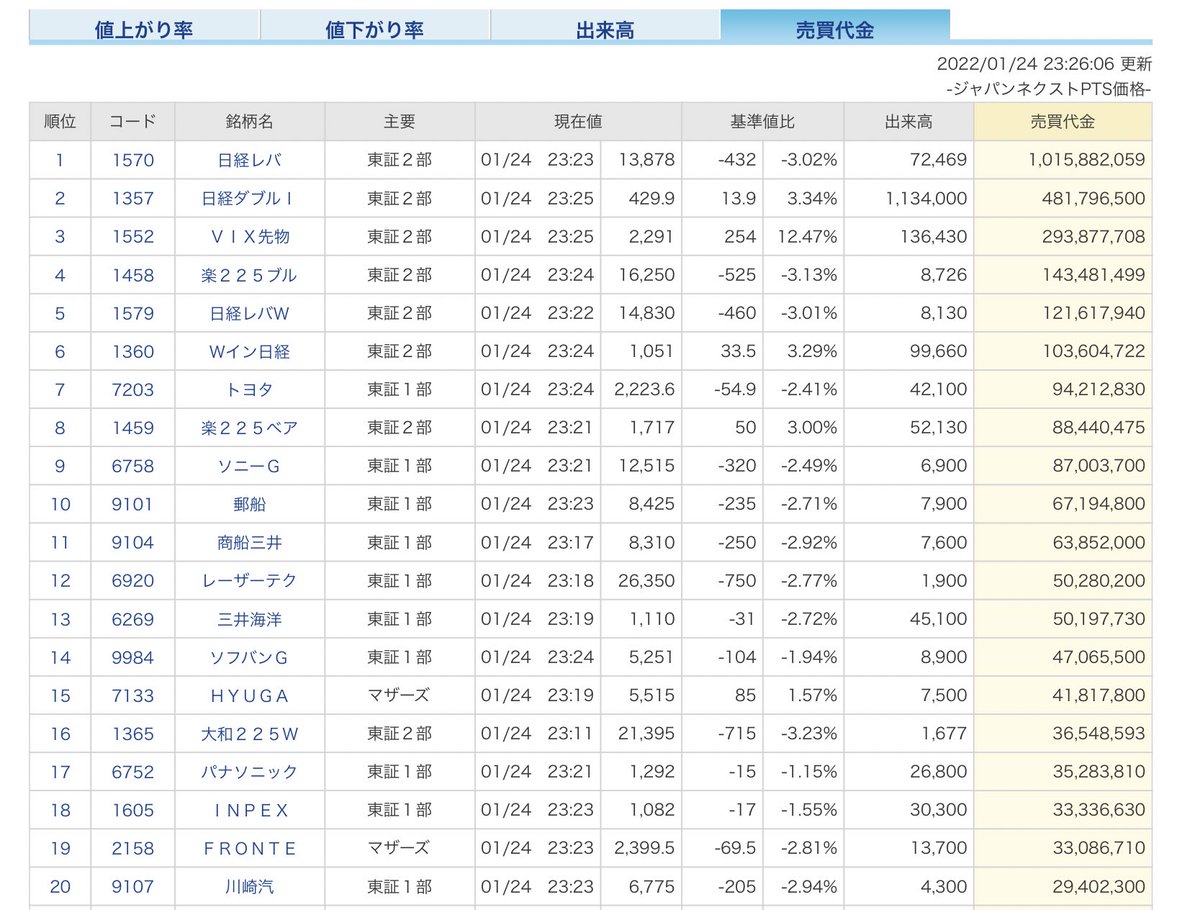The width and height of the screenshot is (1200, 910).
Task: Click stock code 2158
Action: [133, 848]
